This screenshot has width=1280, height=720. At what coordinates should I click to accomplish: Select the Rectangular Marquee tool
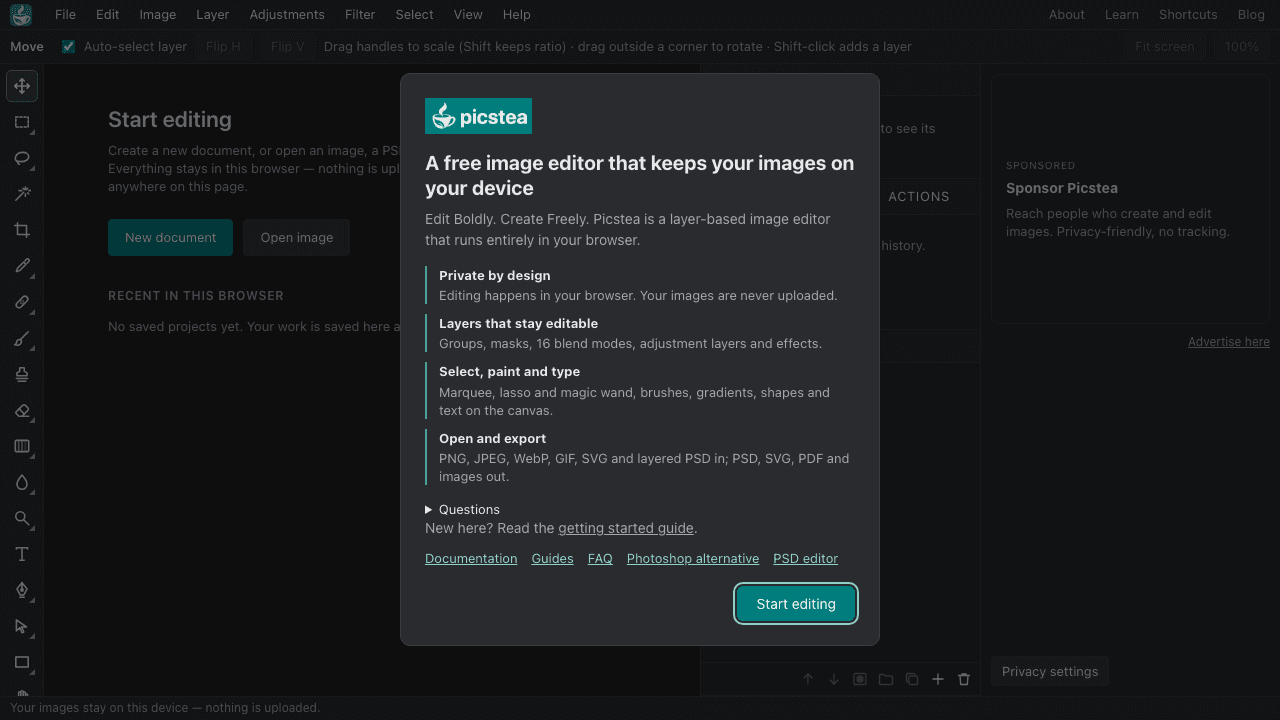coord(22,122)
